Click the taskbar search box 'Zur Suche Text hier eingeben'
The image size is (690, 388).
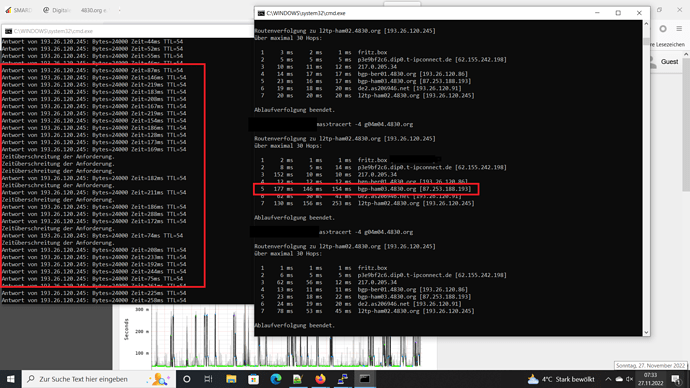pos(99,379)
